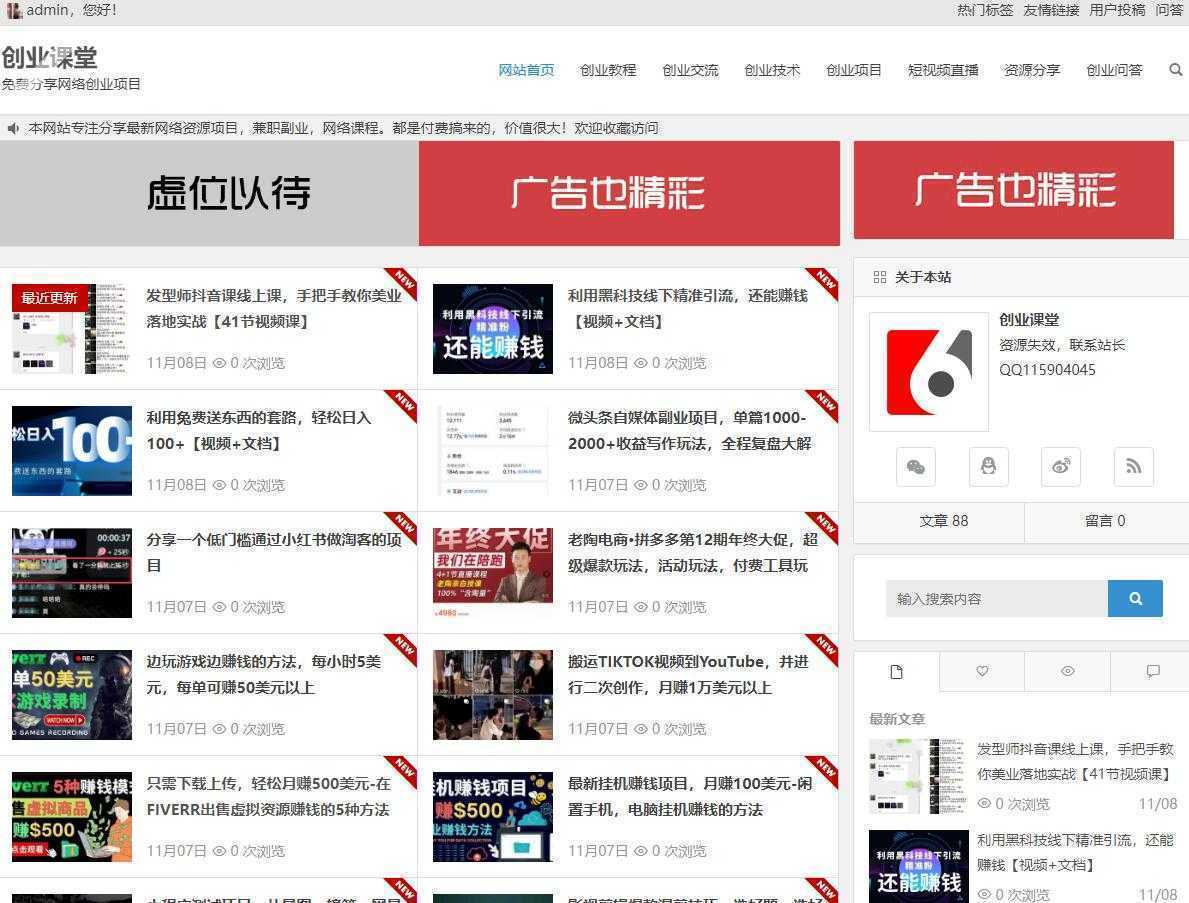Click the 留言 0 counter in sidebar
The height and width of the screenshot is (903, 1189).
tap(1105, 521)
